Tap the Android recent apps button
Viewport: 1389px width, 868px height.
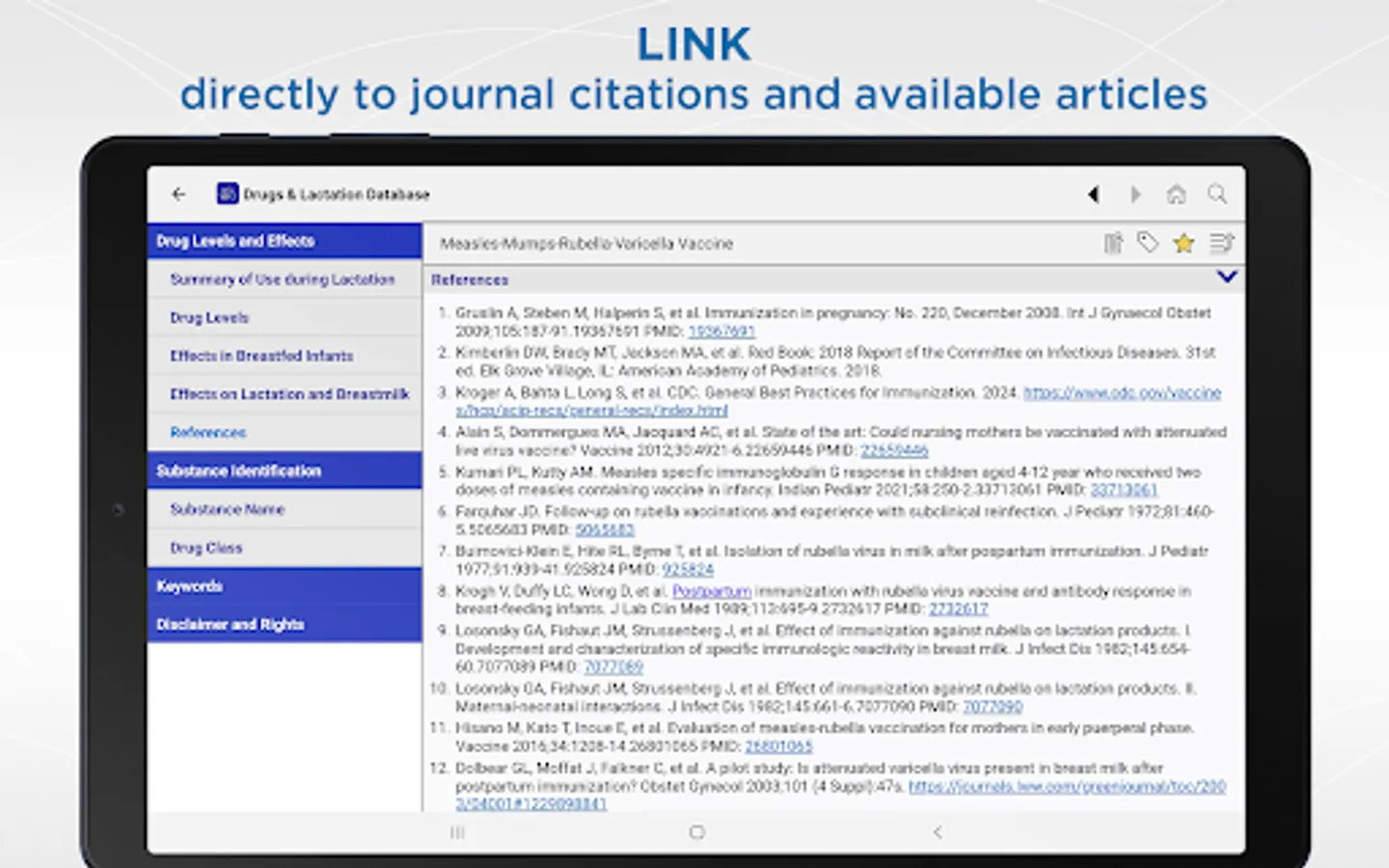point(457,832)
